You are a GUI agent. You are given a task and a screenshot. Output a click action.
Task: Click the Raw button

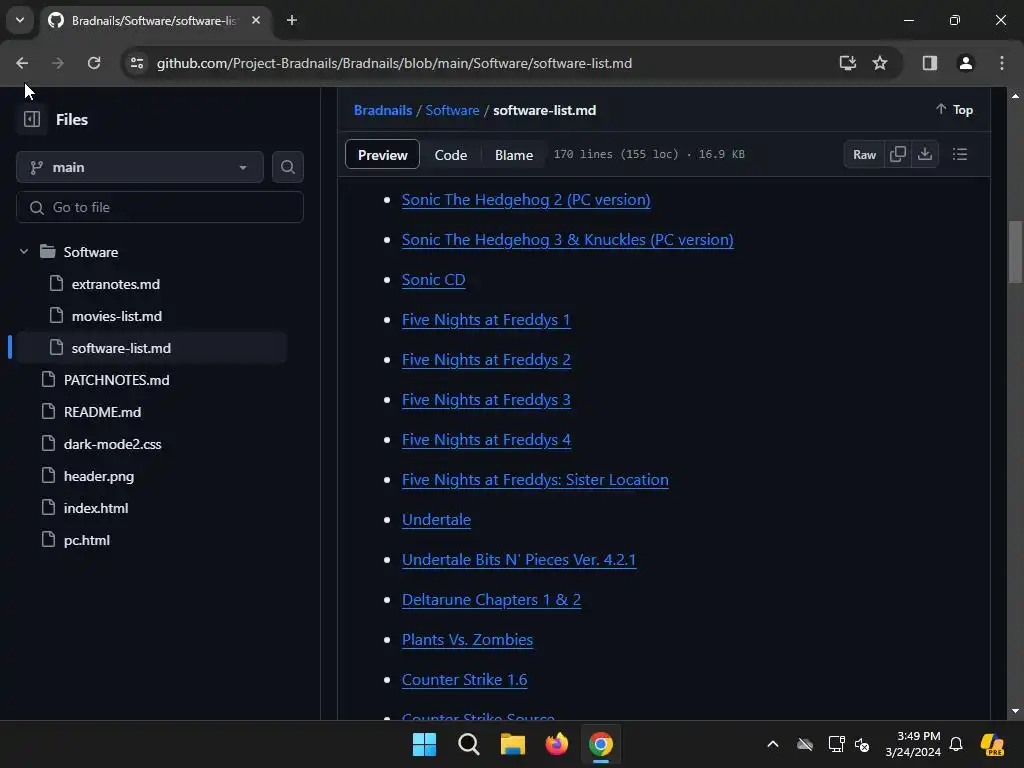pyautogui.click(x=864, y=154)
